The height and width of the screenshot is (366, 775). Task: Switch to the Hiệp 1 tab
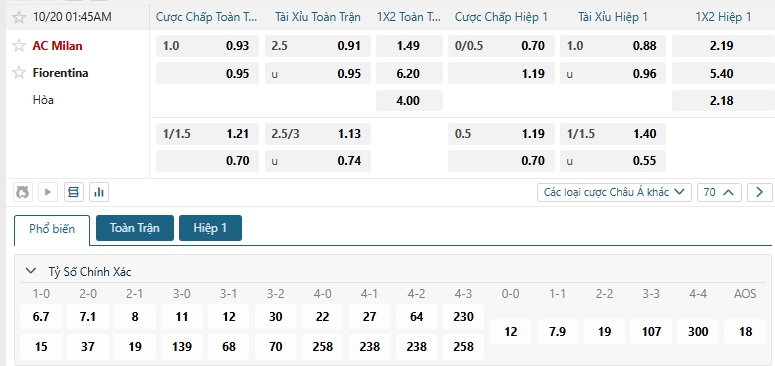point(211,228)
